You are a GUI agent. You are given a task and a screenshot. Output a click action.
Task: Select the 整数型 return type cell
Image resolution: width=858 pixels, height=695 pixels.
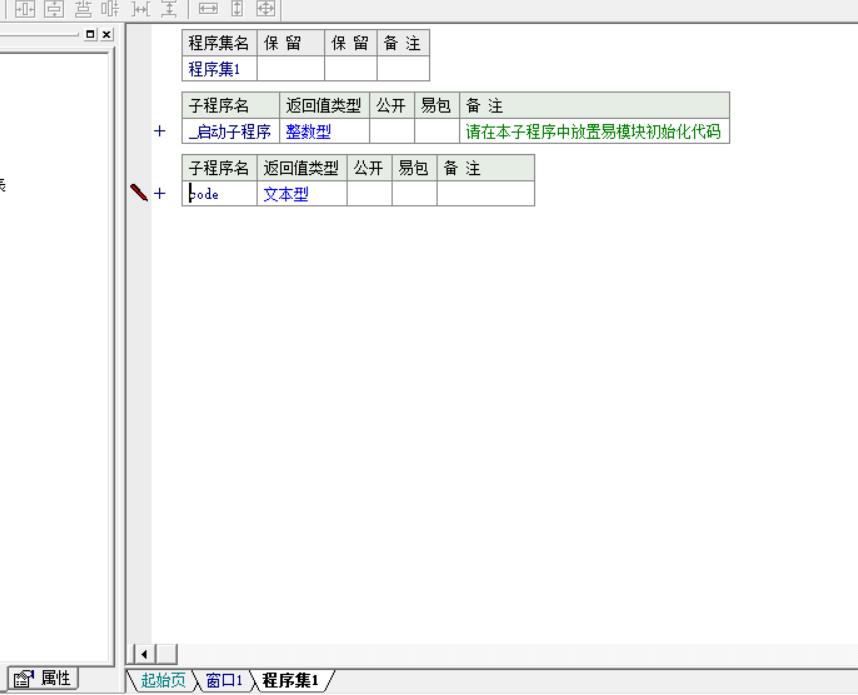[x=324, y=131]
